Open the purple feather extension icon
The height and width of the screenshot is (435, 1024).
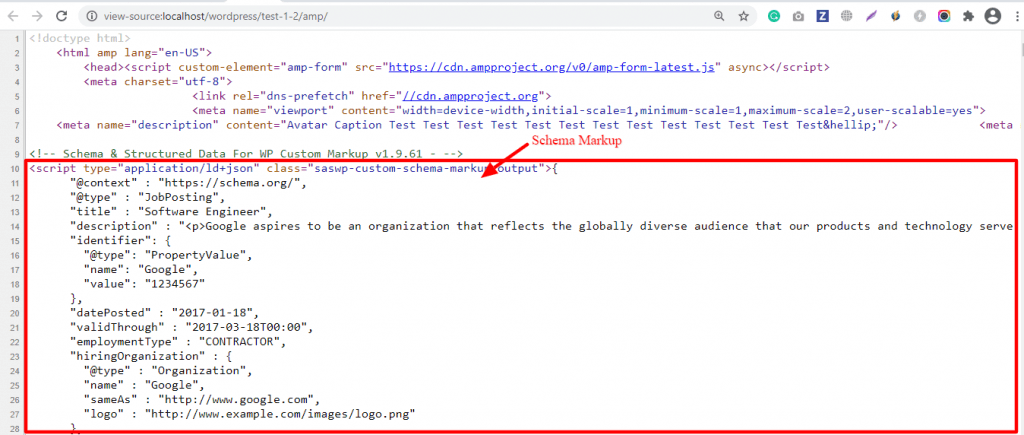871,16
